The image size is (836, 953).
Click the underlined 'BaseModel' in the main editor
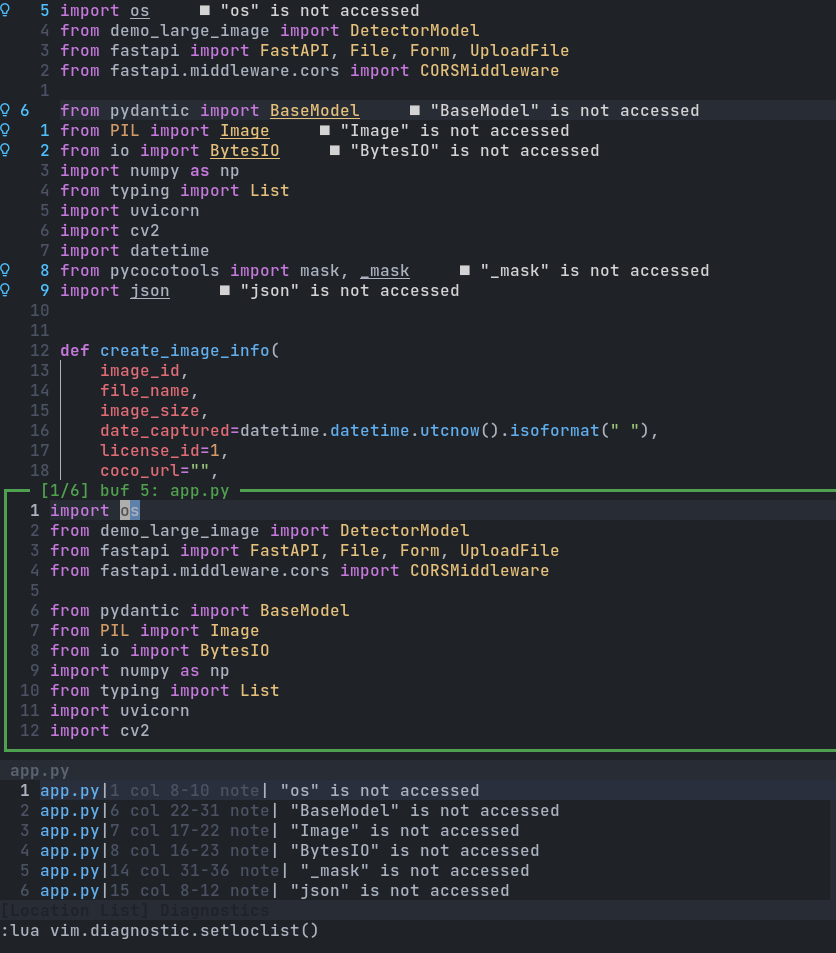click(314, 111)
